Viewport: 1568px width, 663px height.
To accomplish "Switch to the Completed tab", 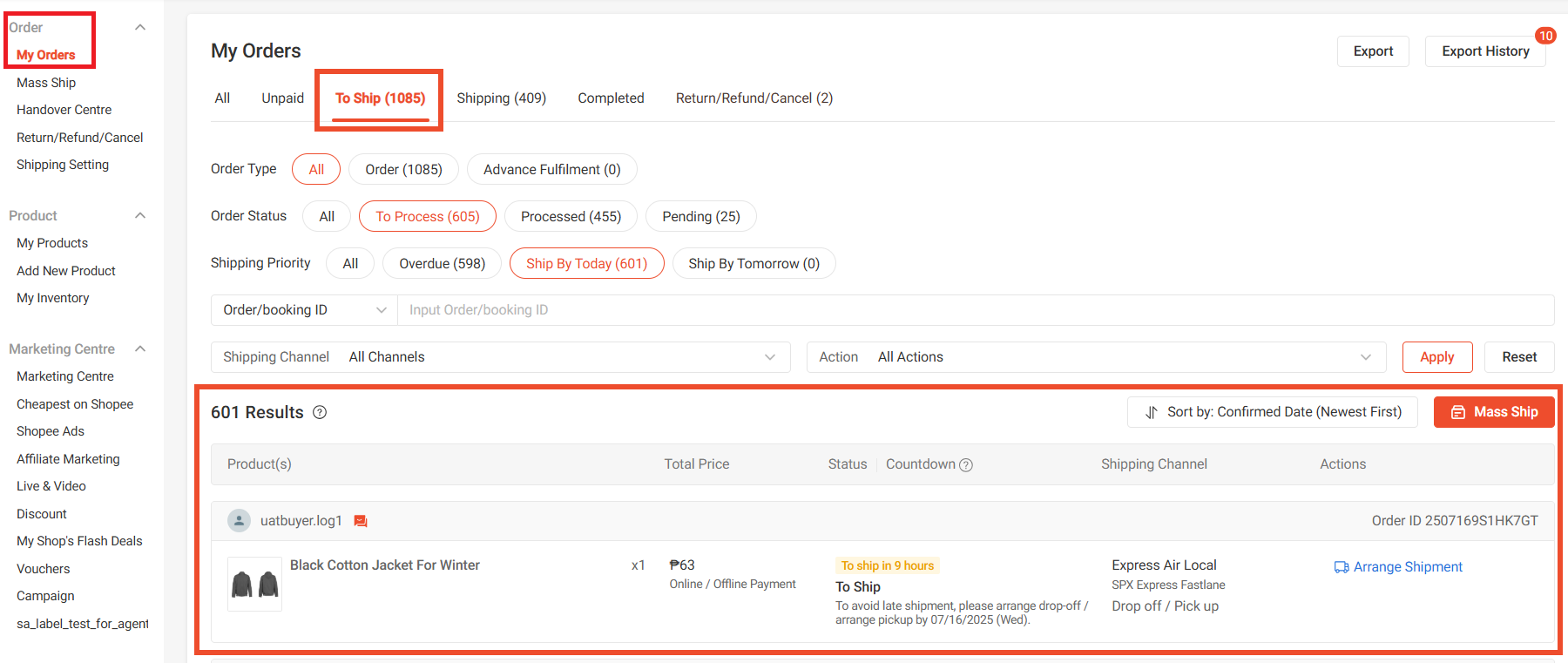I will click(612, 98).
